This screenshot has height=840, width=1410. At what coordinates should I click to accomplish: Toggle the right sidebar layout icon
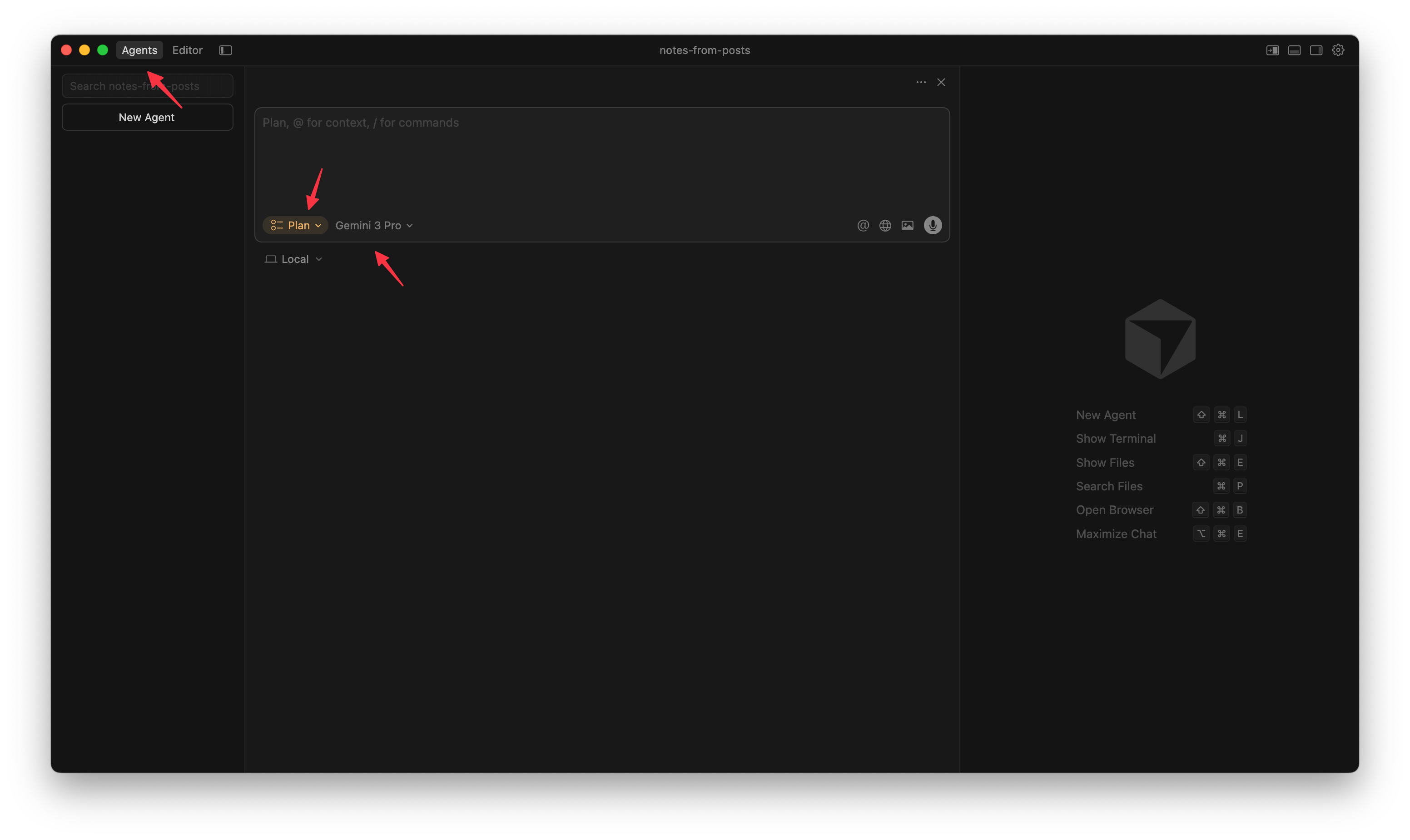(x=1316, y=50)
